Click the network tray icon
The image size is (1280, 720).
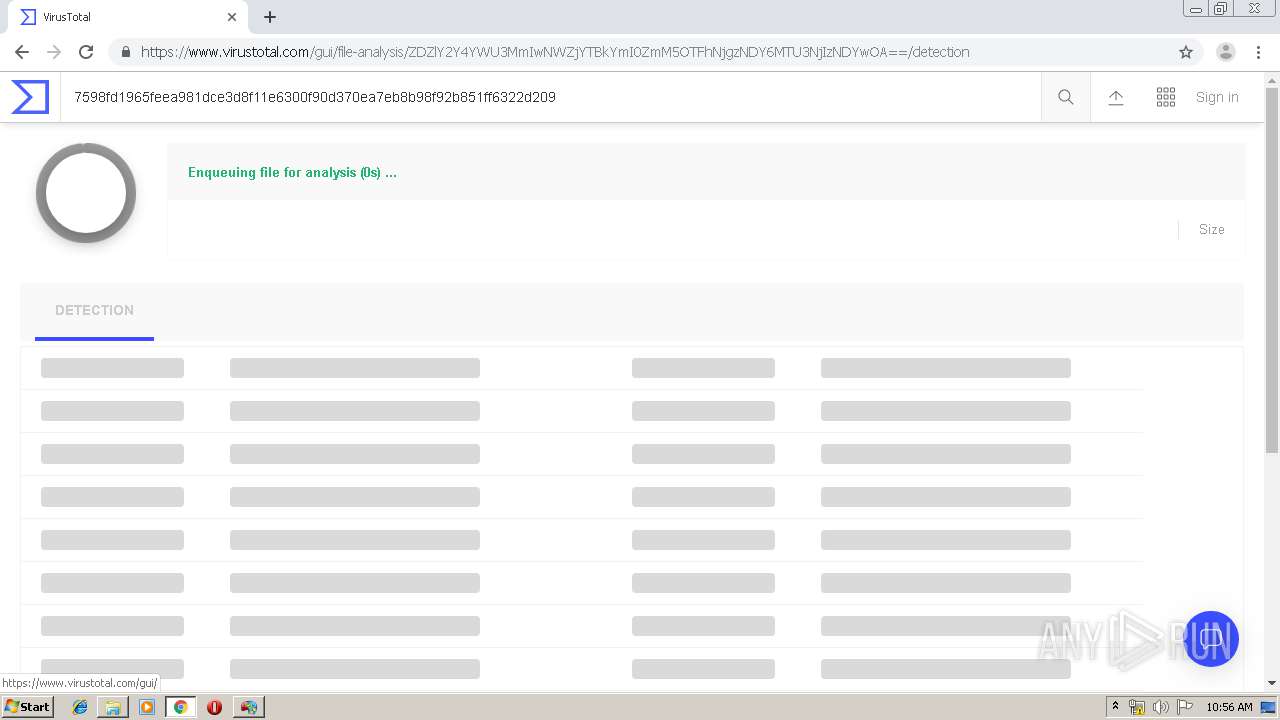(1137, 707)
